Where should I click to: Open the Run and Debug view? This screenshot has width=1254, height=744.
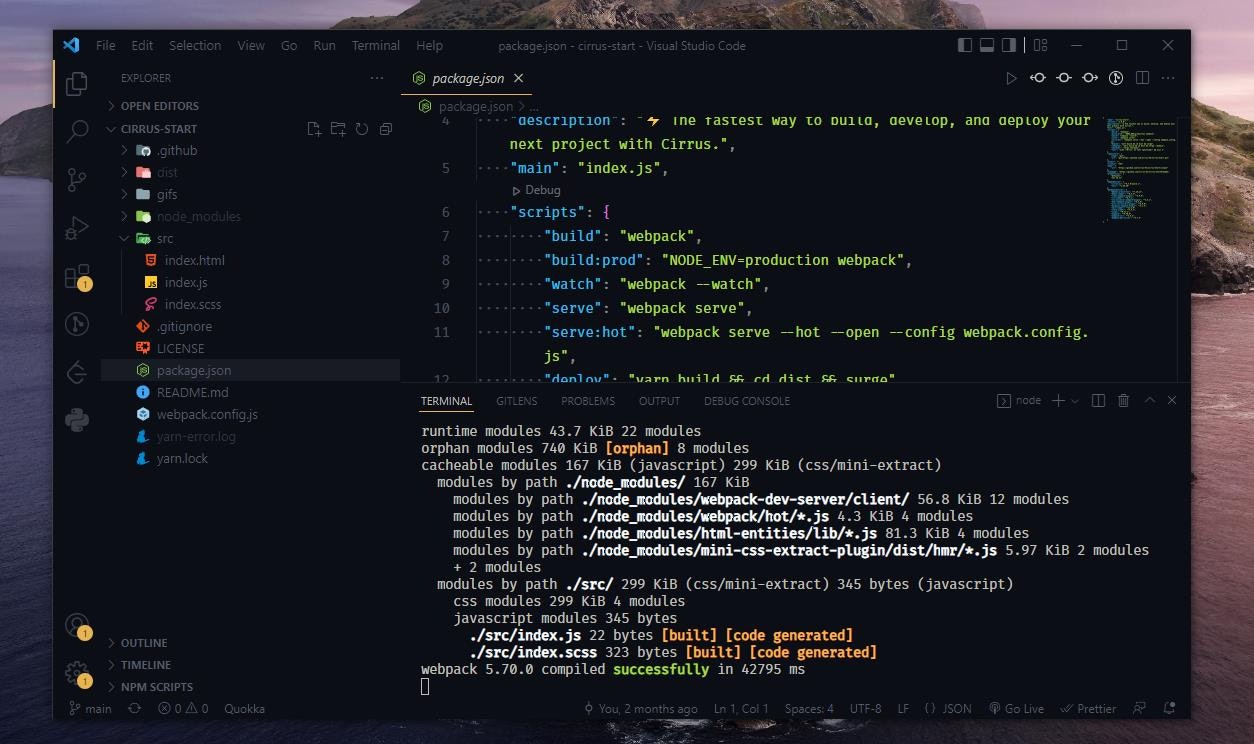point(77,228)
